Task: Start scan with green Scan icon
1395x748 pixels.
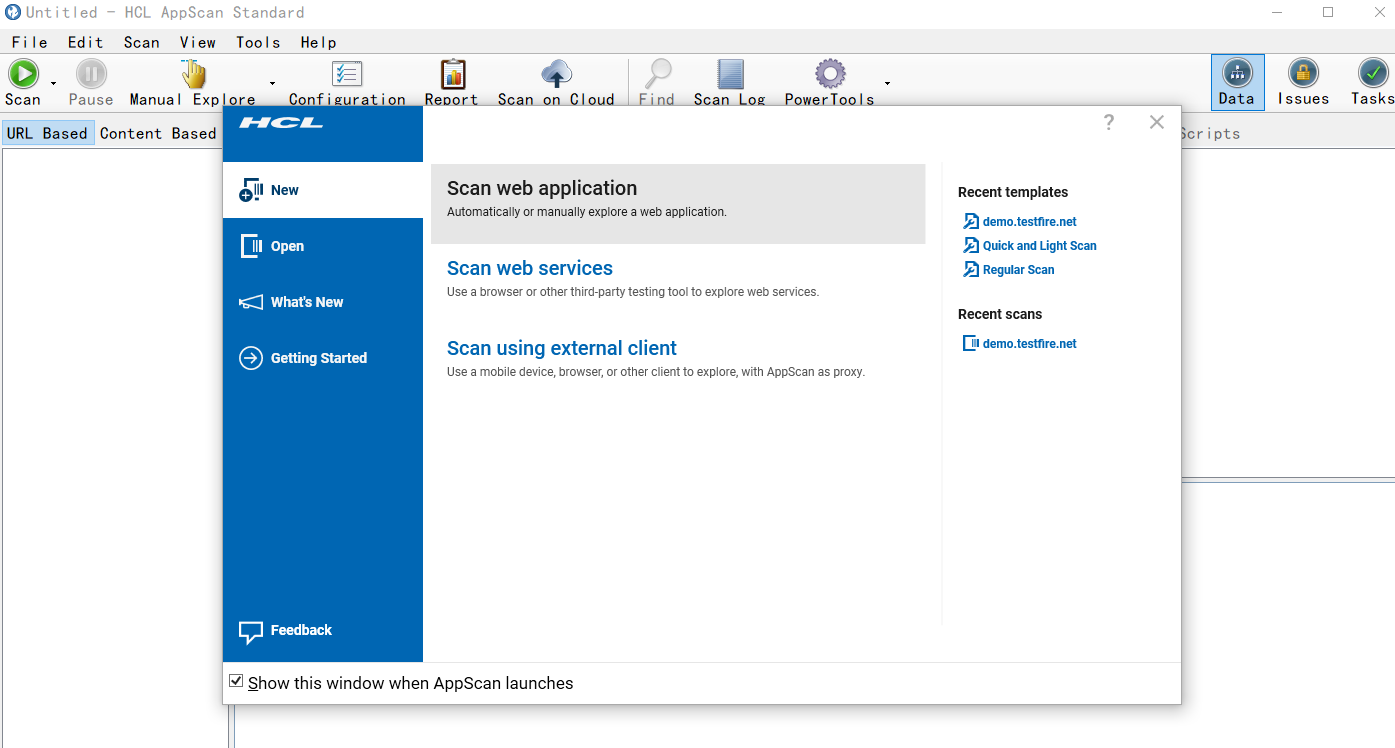Action: 23,74
